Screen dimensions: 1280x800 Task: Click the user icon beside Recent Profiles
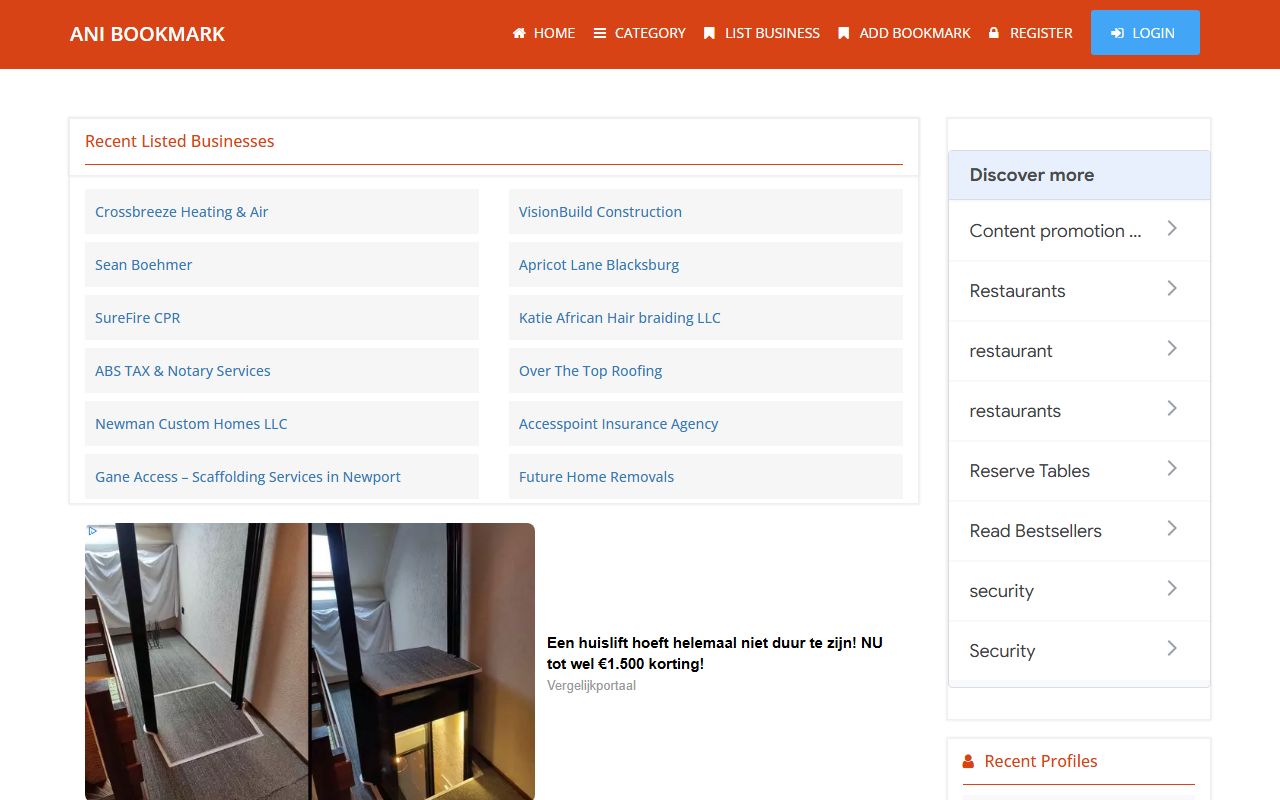tap(968, 762)
